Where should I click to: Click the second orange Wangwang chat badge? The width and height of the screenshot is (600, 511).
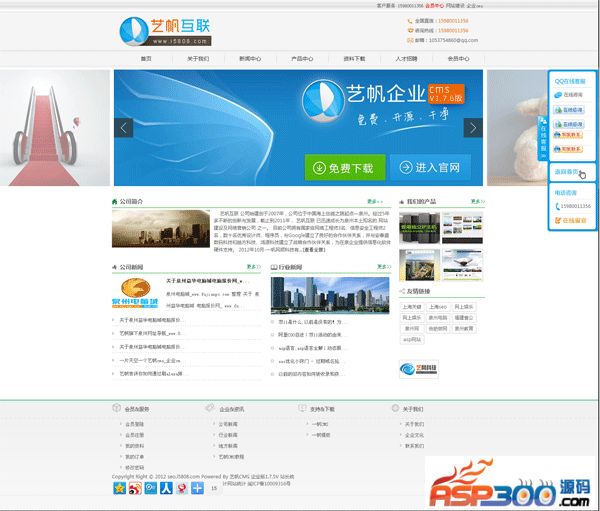[x=568, y=149]
